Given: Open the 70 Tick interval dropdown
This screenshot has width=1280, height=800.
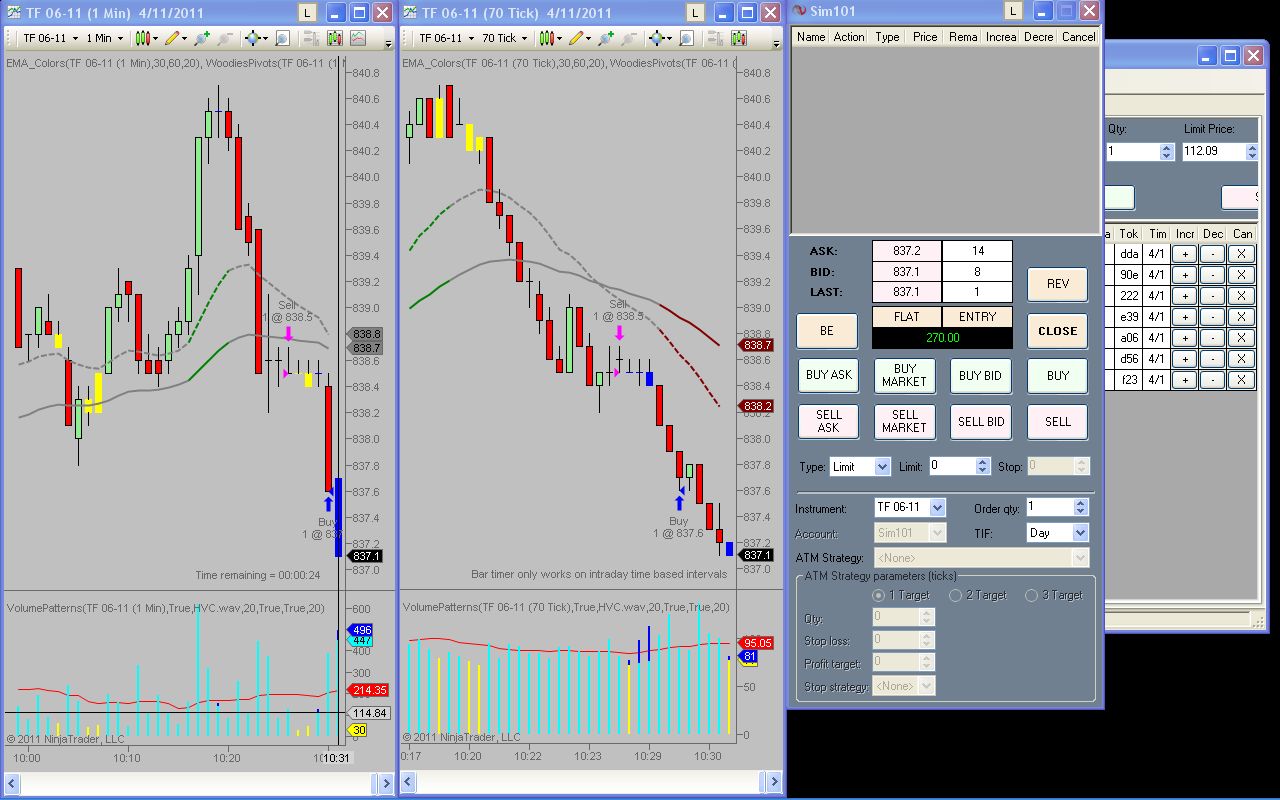Looking at the screenshot, I should [x=505, y=38].
